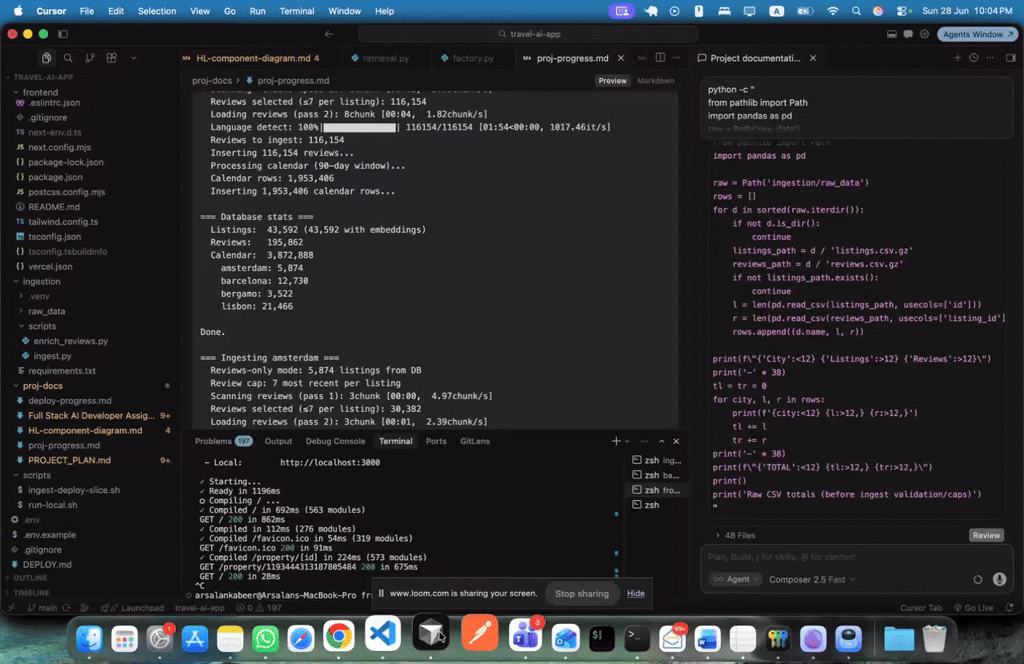Switch to Problems panel tab
This screenshot has width=1024, height=664.
[x=223, y=441]
